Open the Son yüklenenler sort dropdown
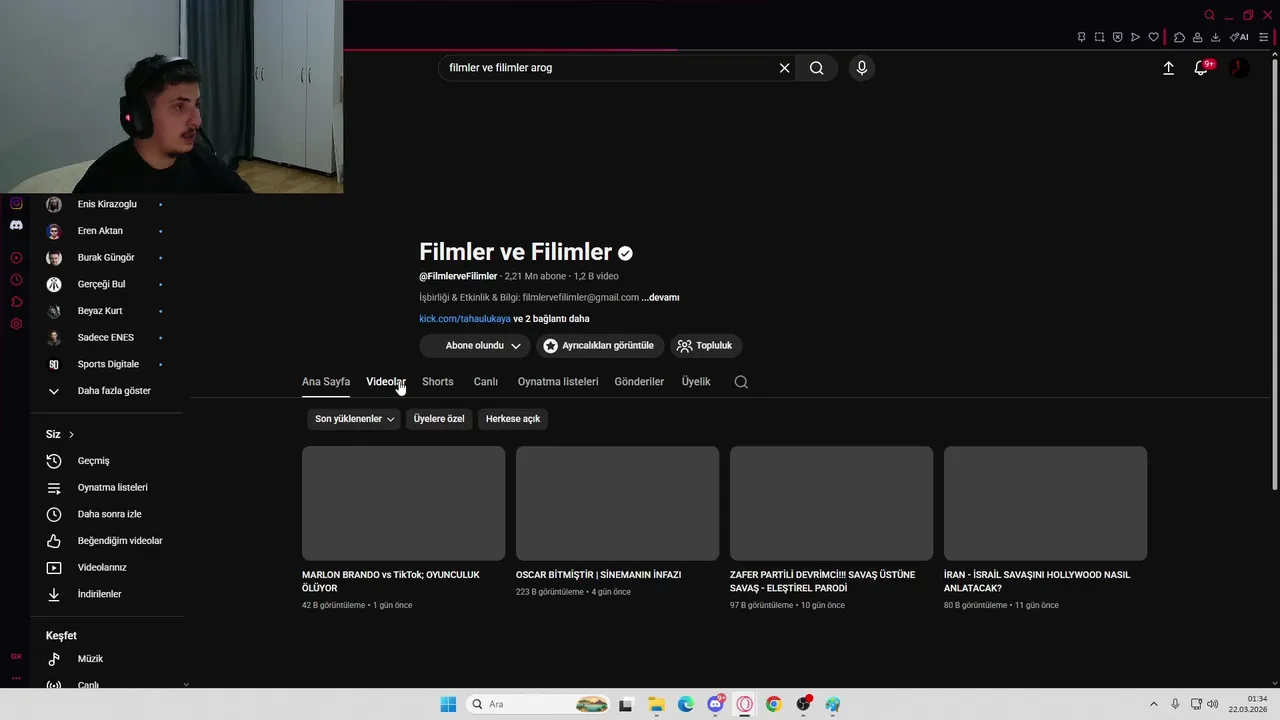Image resolution: width=1280 pixels, height=720 pixels. (x=354, y=419)
